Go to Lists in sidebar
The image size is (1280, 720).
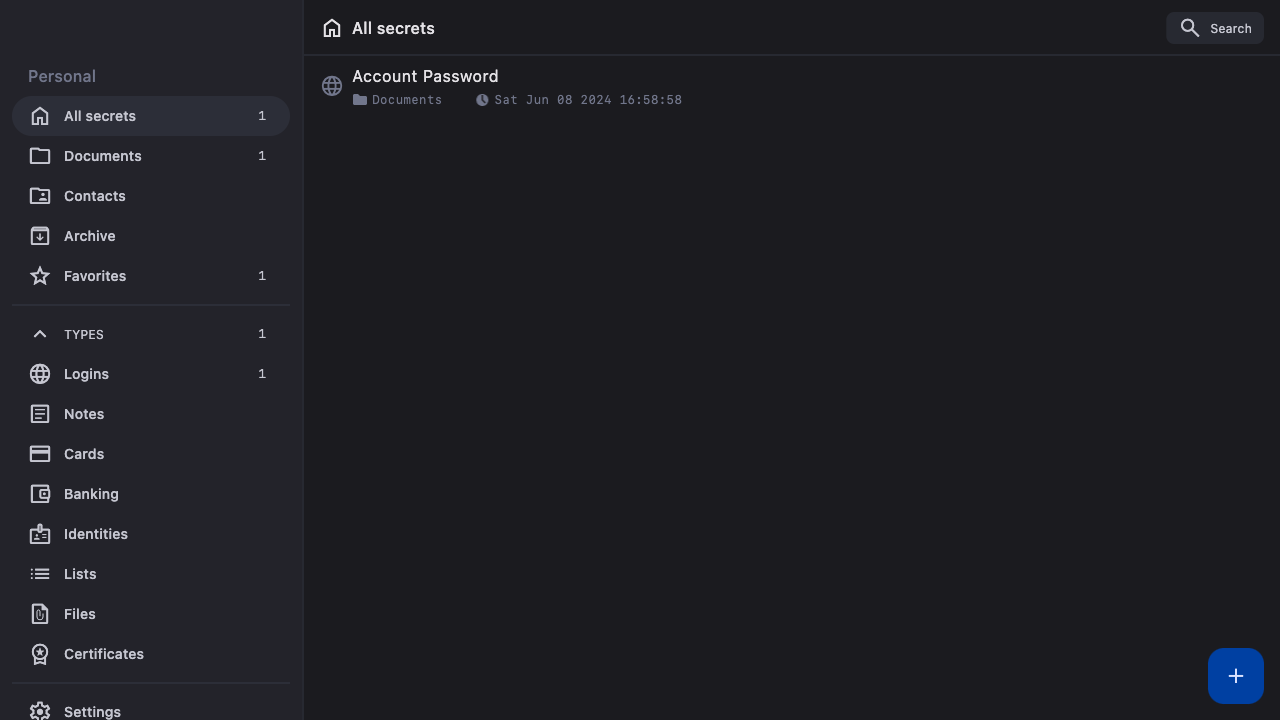click(x=80, y=574)
